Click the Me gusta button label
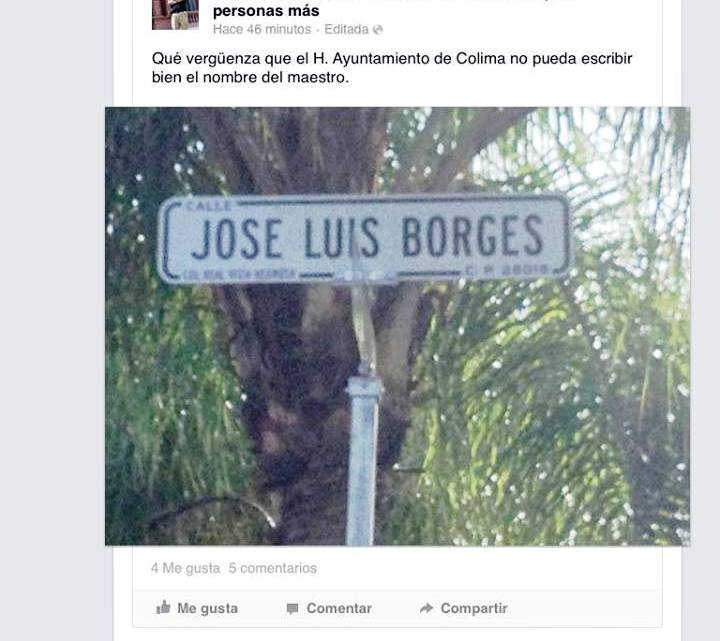720x641 pixels. click(208, 608)
